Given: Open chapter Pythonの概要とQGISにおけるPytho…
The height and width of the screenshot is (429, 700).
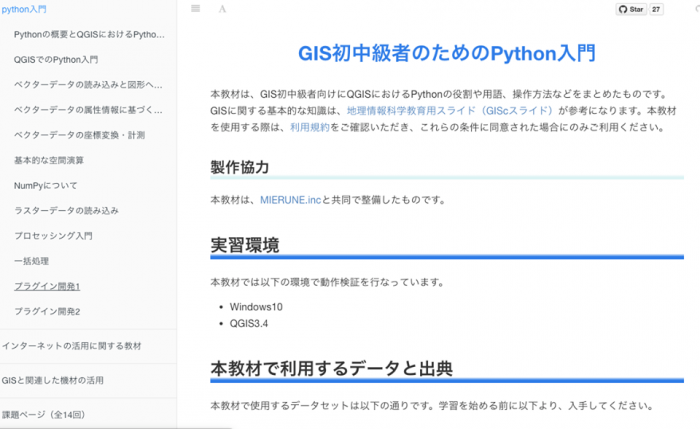Looking at the screenshot, I should coord(89,34).
